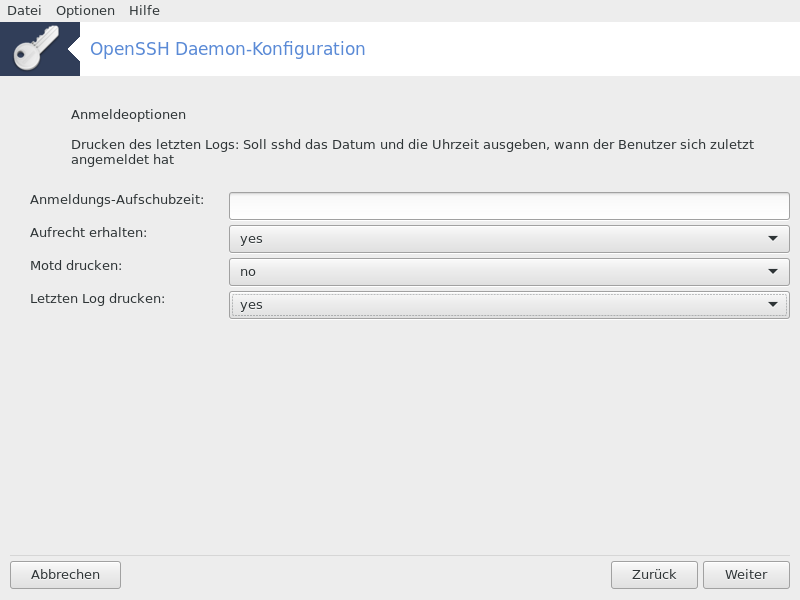Image resolution: width=800 pixels, height=600 pixels.
Task: Click the OpenSSH Daemon-Konfiguration title
Action: click(x=228, y=49)
